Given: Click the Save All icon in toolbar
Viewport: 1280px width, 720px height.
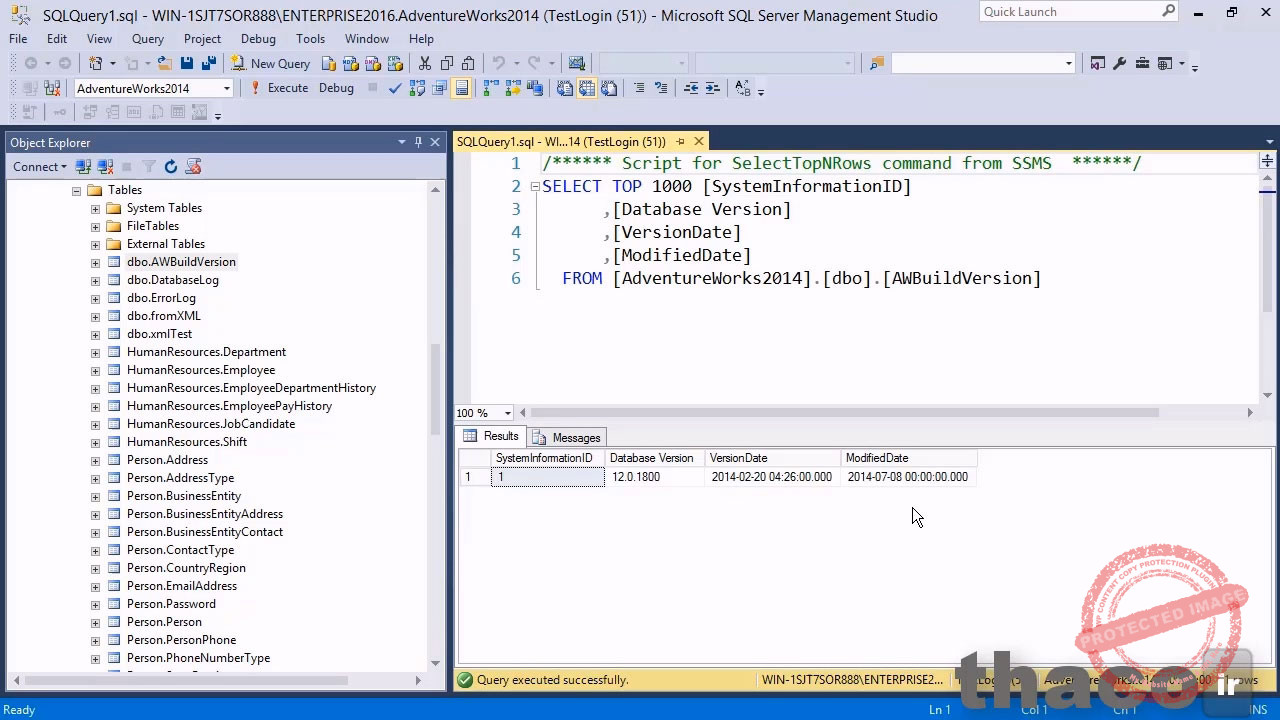Looking at the screenshot, I should click(208, 63).
